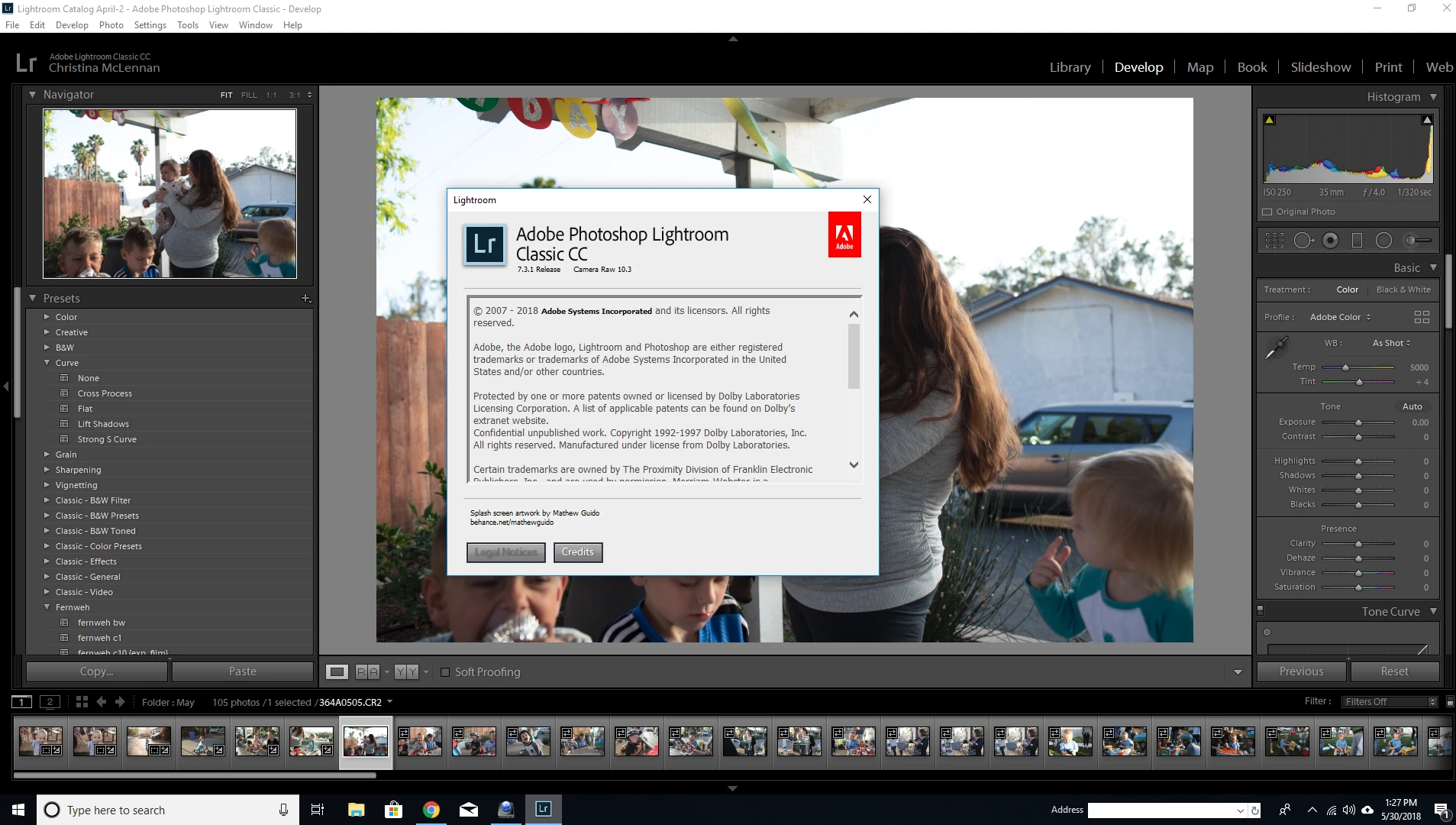The height and width of the screenshot is (825, 1456).
Task: Select the Graduated Filter tool
Action: click(1357, 241)
